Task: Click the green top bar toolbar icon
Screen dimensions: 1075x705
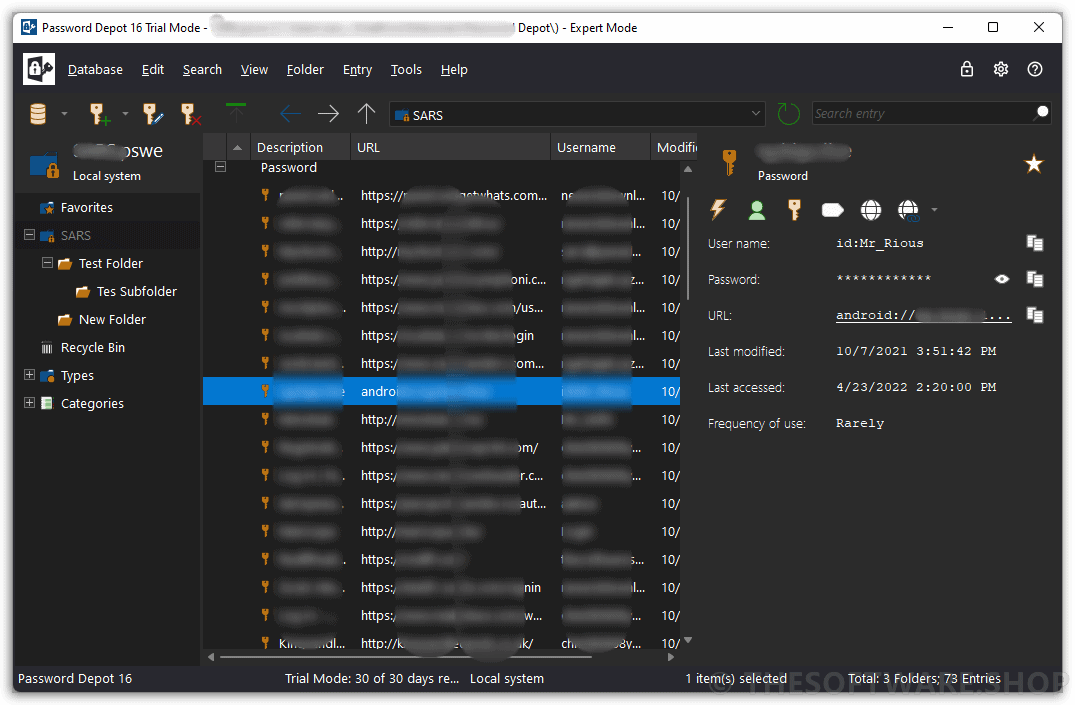Action: point(236,113)
